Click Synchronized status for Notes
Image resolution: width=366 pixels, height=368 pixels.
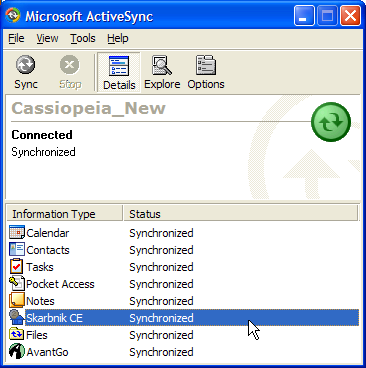tap(161, 301)
